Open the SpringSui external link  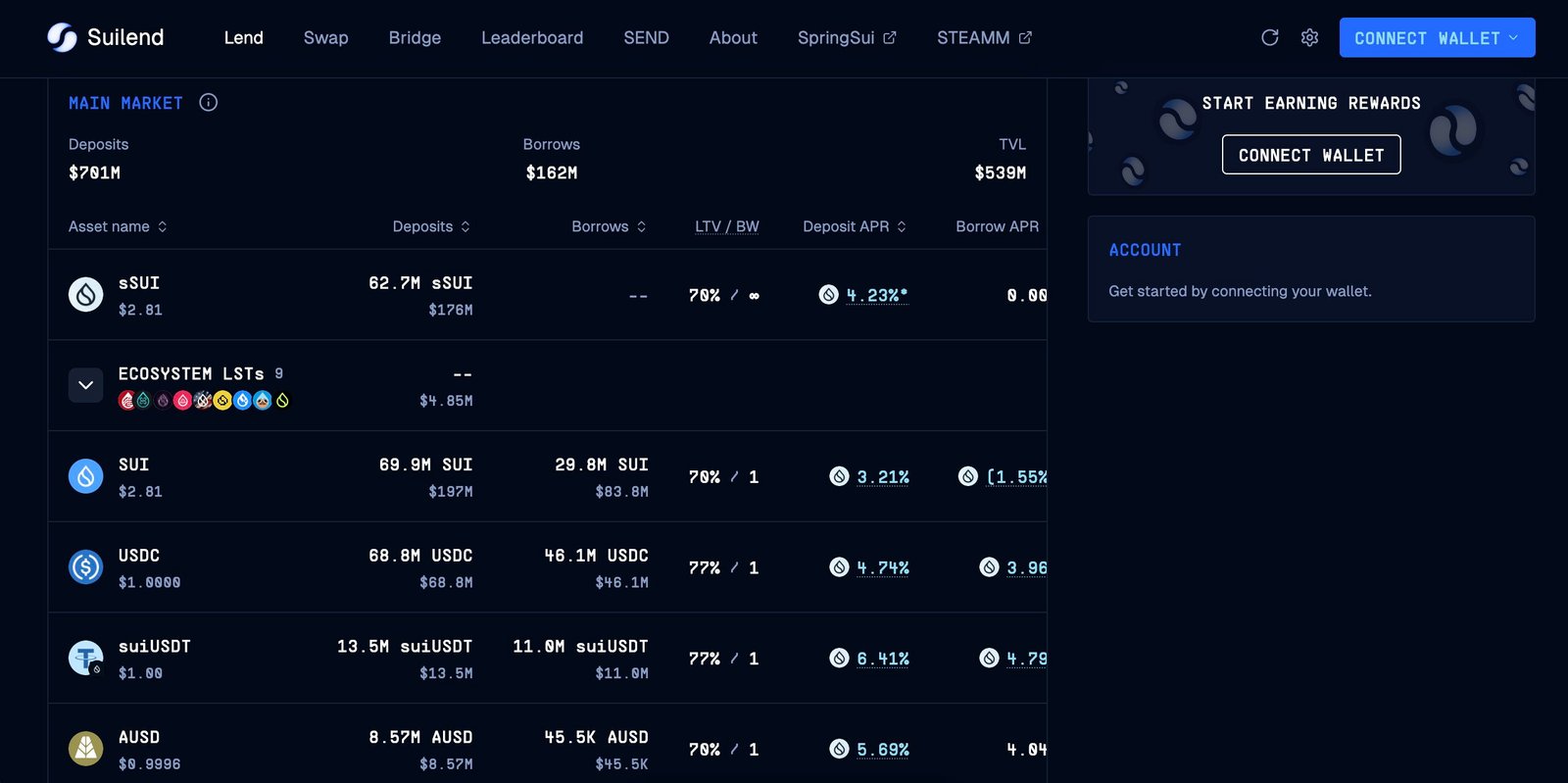(x=847, y=37)
